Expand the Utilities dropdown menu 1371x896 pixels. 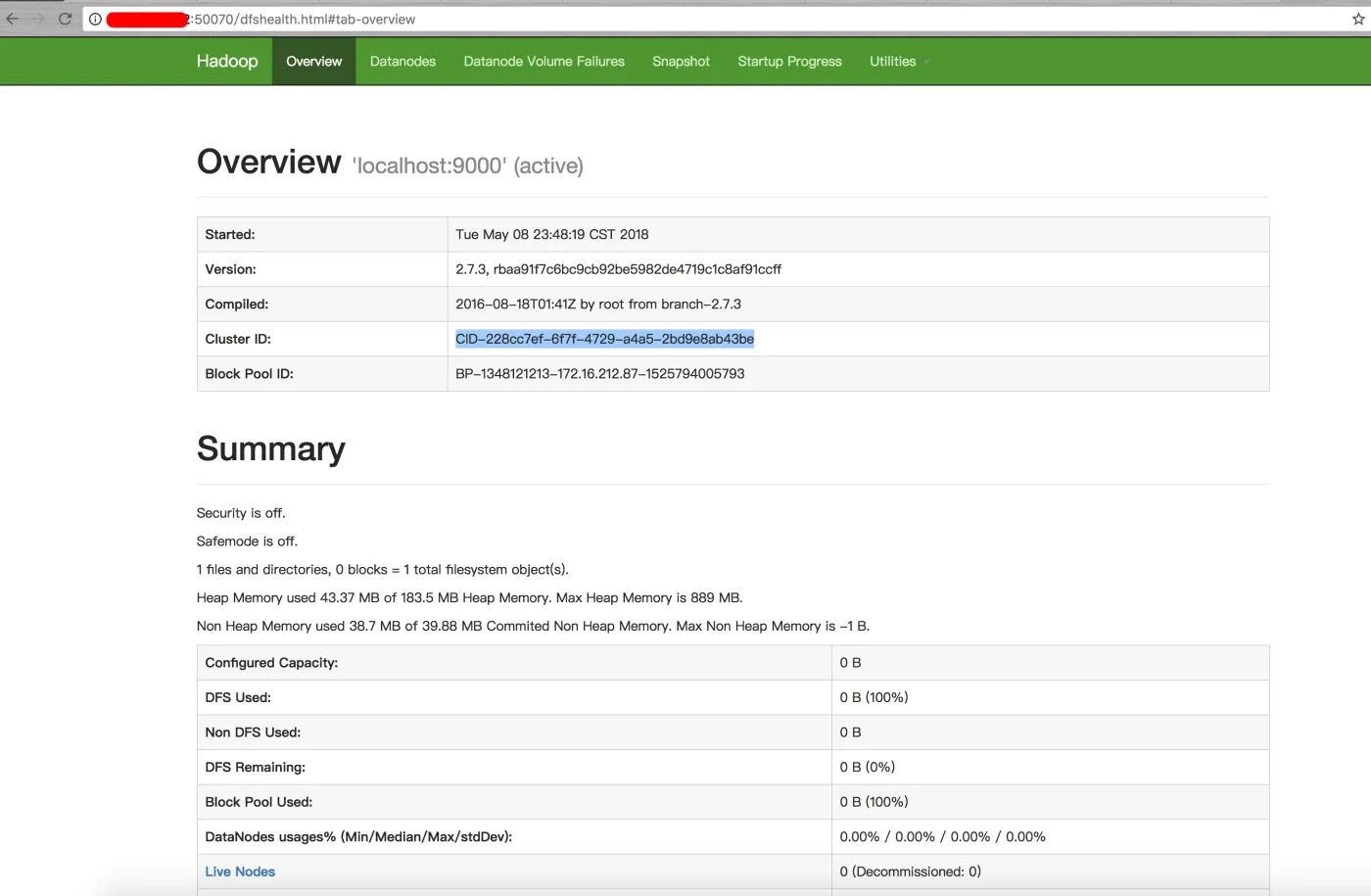click(899, 61)
